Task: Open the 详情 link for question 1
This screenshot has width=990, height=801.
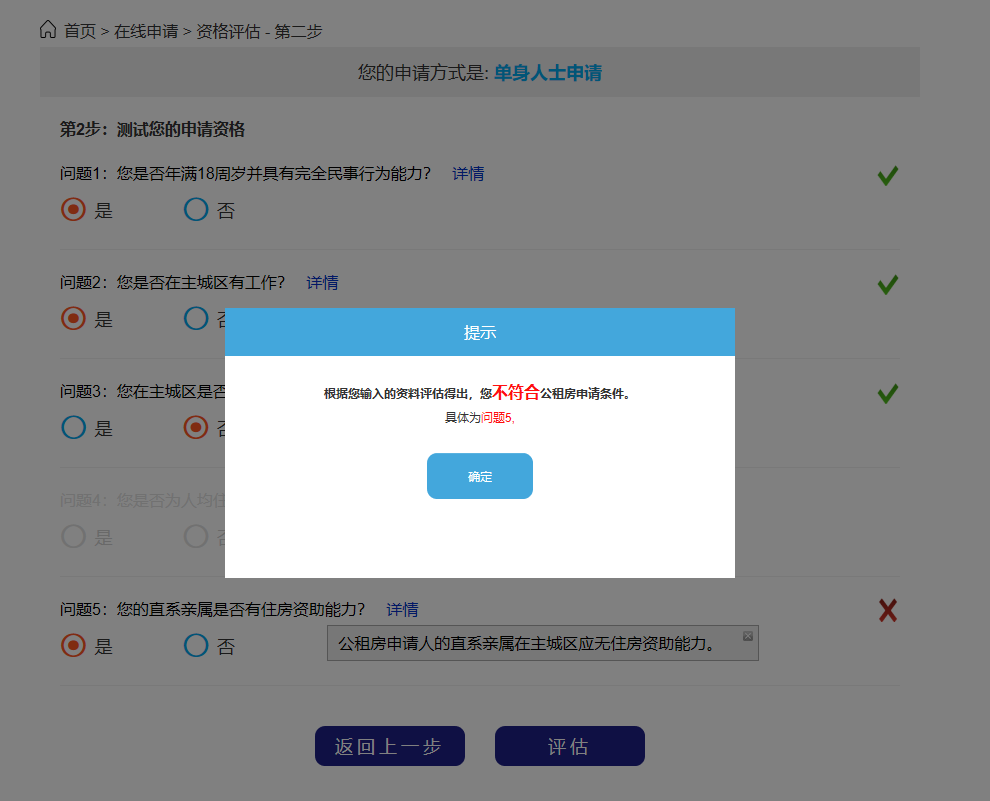Action: click(467, 173)
